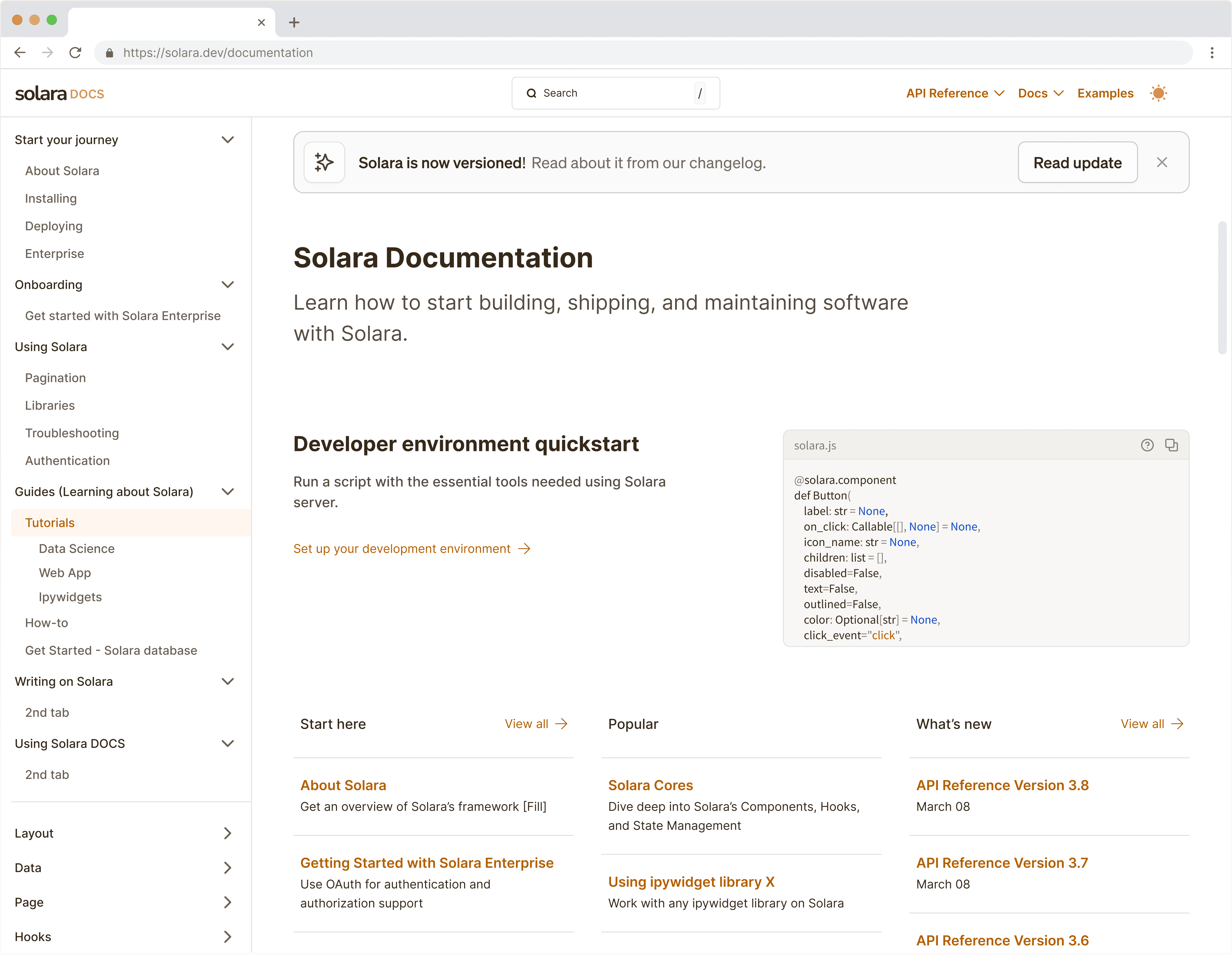Collapse the Using Solara DOCS section
Viewport: 1232px width, 955px height.
pyautogui.click(x=228, y=744)
